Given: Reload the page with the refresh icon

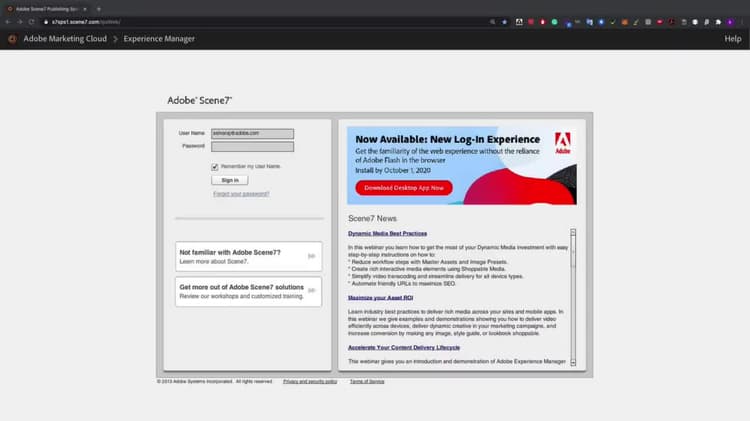Looking at the screenshot, I should [x=32, y=22].
